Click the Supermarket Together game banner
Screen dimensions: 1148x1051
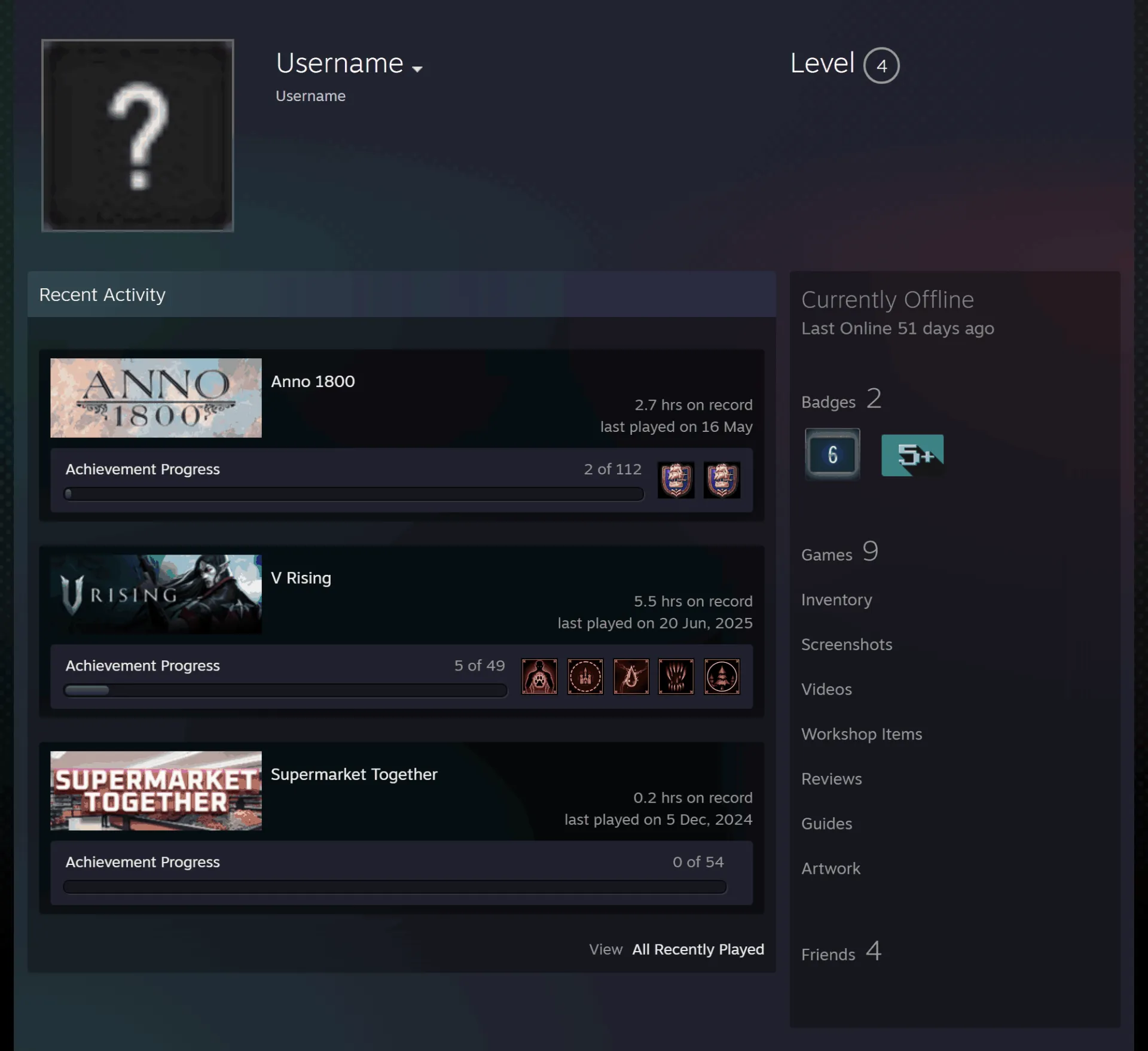click(x=156, y=791)
